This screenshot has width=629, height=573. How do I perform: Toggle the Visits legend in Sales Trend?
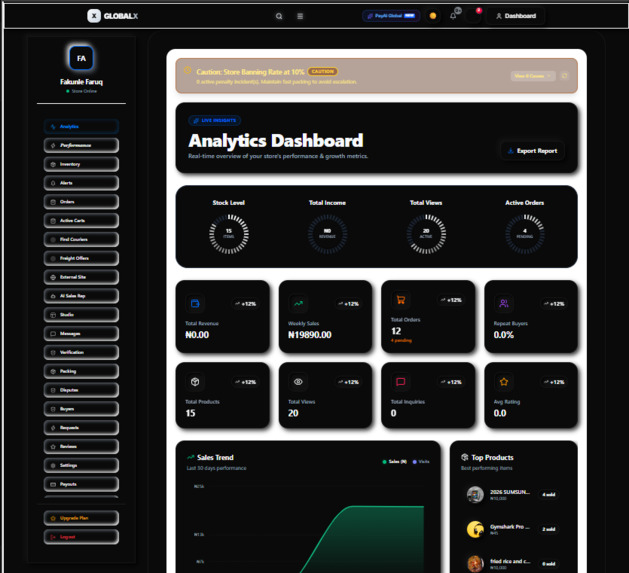tap(421, 462)
